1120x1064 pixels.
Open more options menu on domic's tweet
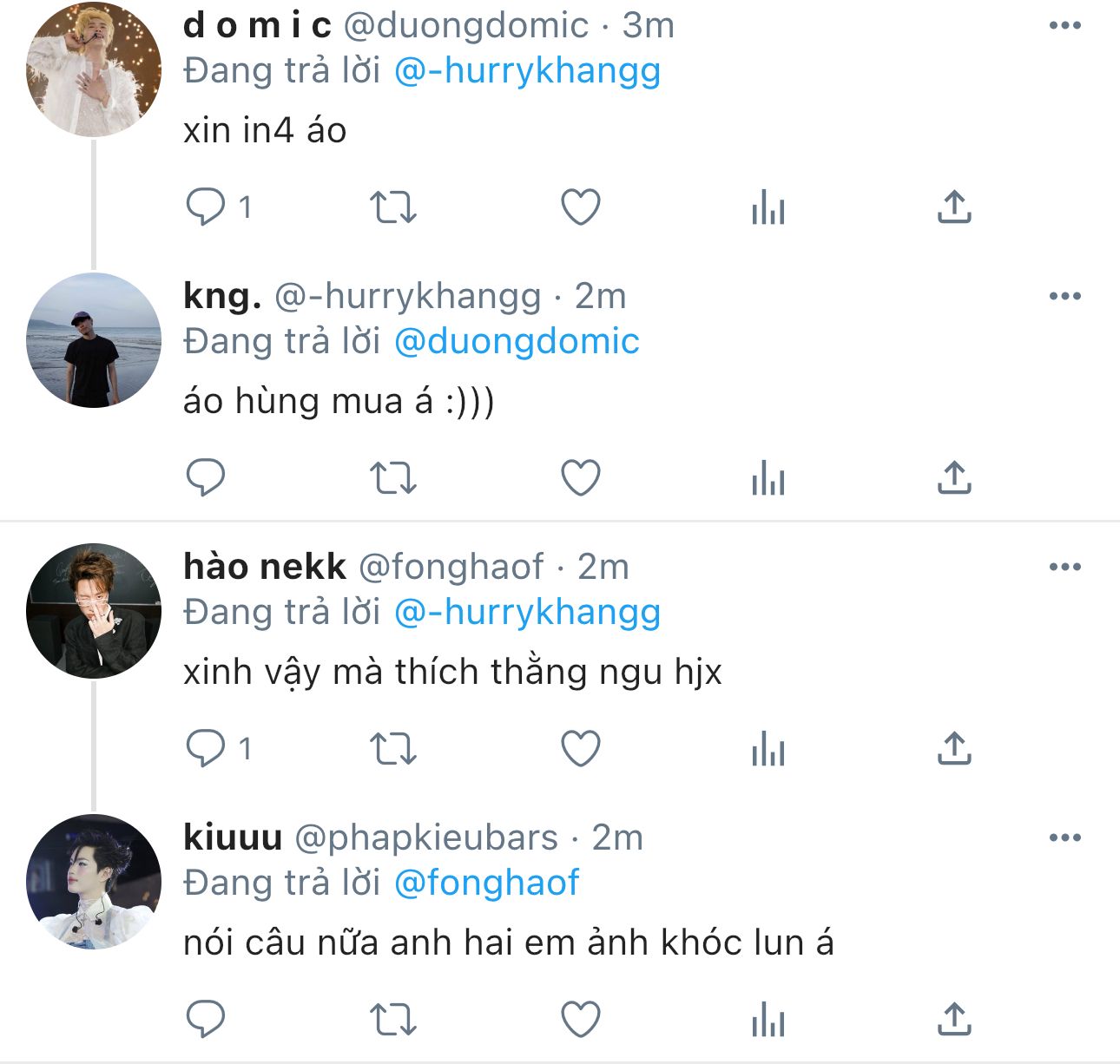1064,26
